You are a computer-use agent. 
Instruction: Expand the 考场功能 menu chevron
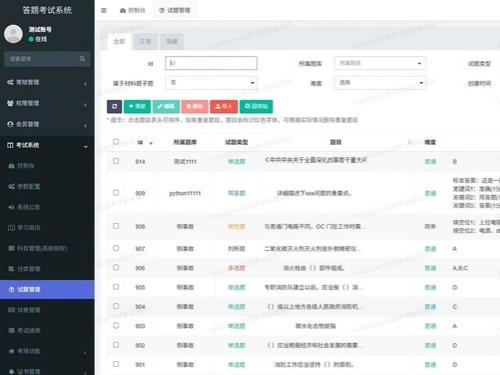(85, 352)
